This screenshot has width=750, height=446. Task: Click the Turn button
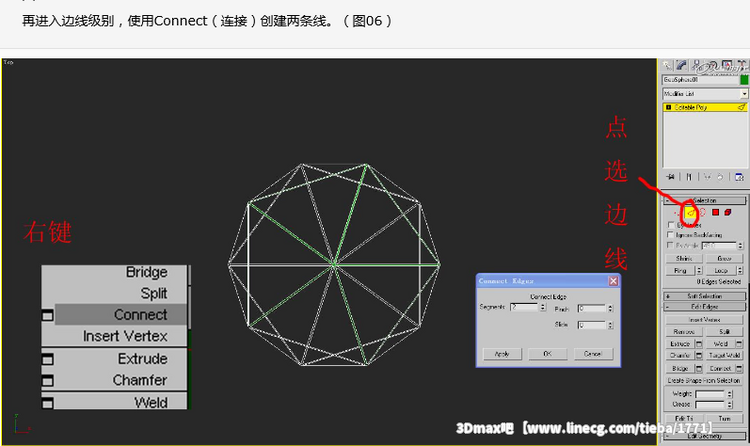[724, 418]
